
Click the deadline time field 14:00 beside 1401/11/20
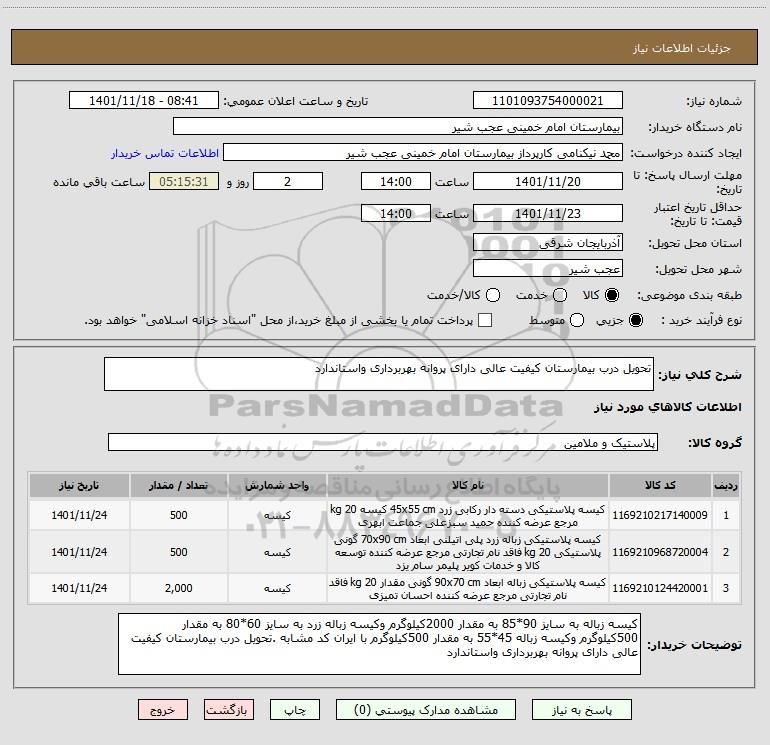396,181
